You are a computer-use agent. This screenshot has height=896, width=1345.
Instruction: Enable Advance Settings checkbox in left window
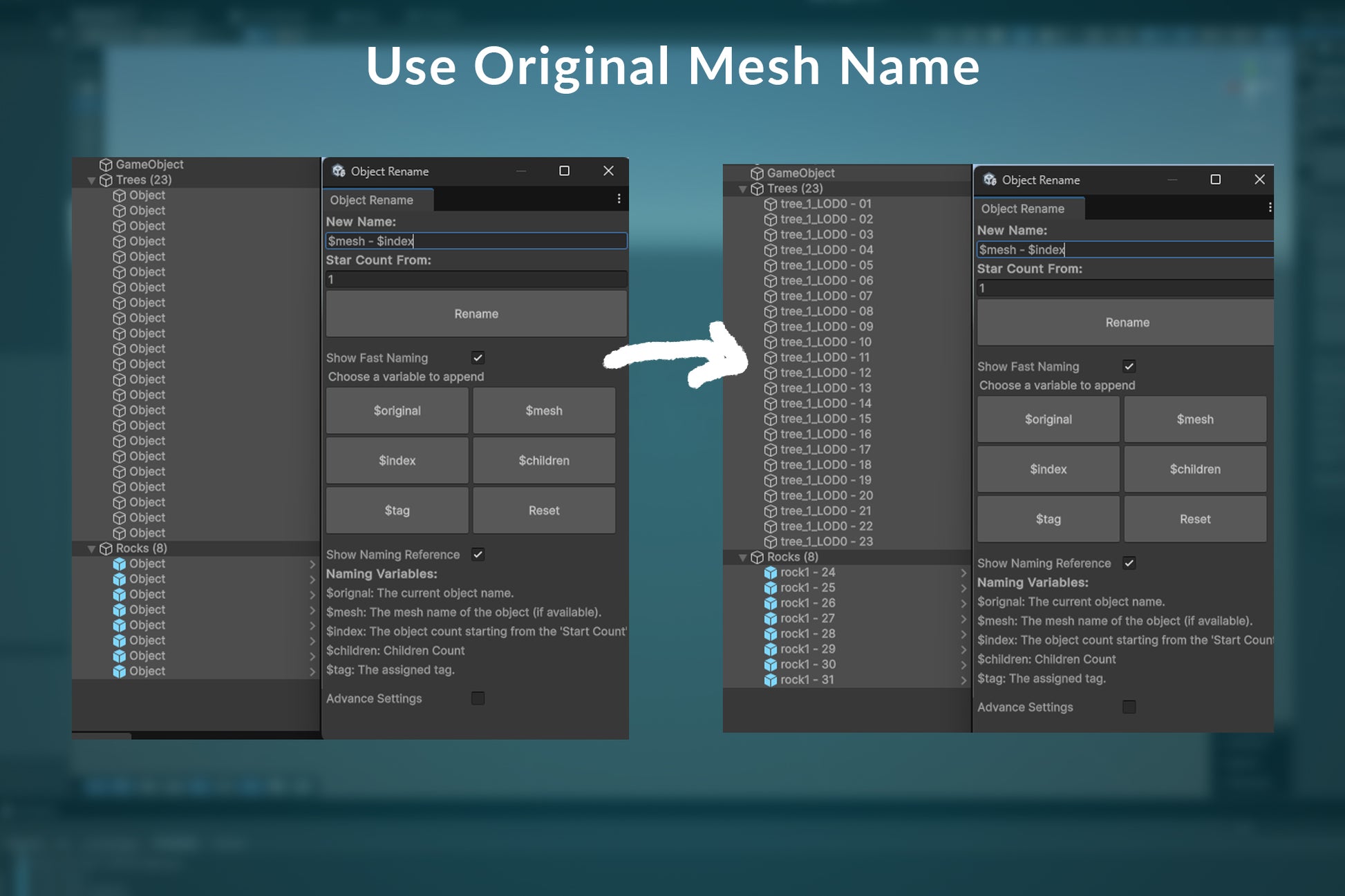478,698
